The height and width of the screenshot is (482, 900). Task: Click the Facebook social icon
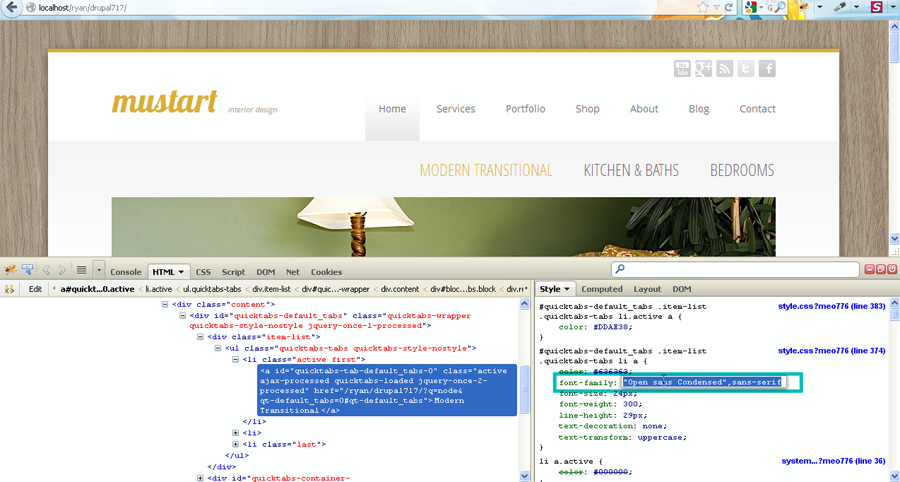767,68
